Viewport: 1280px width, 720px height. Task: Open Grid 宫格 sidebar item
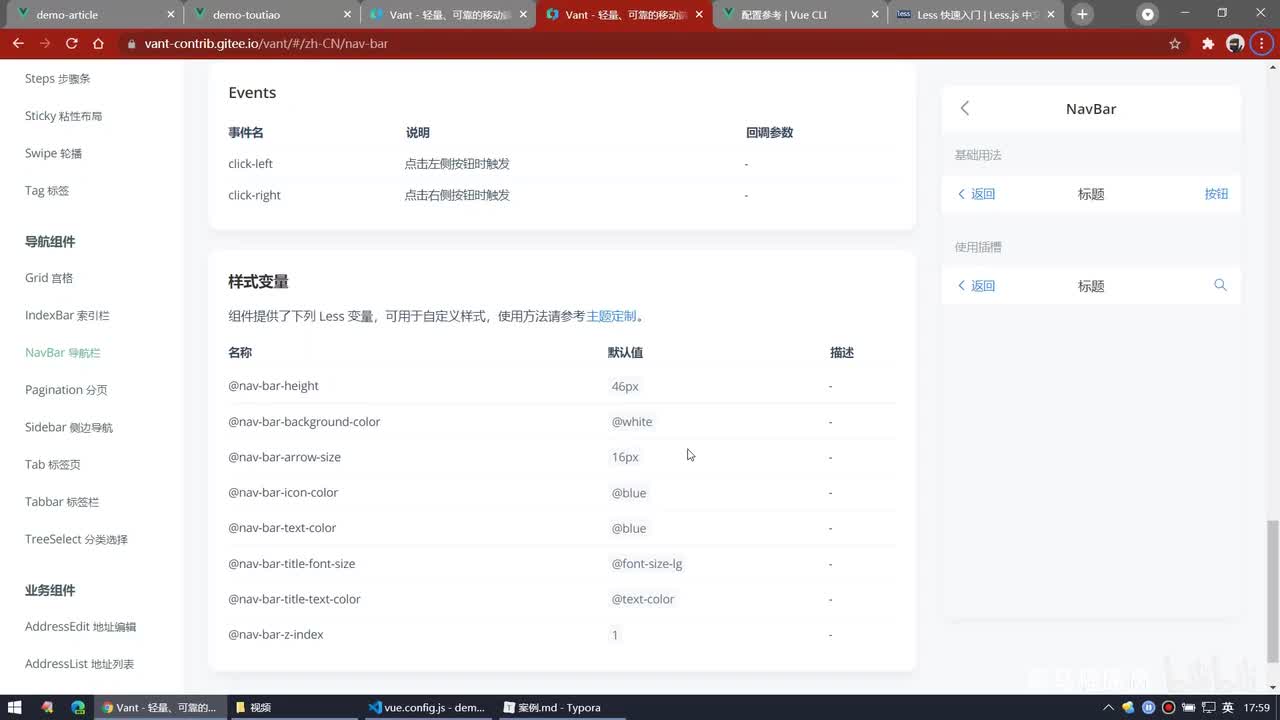(49, 278)
